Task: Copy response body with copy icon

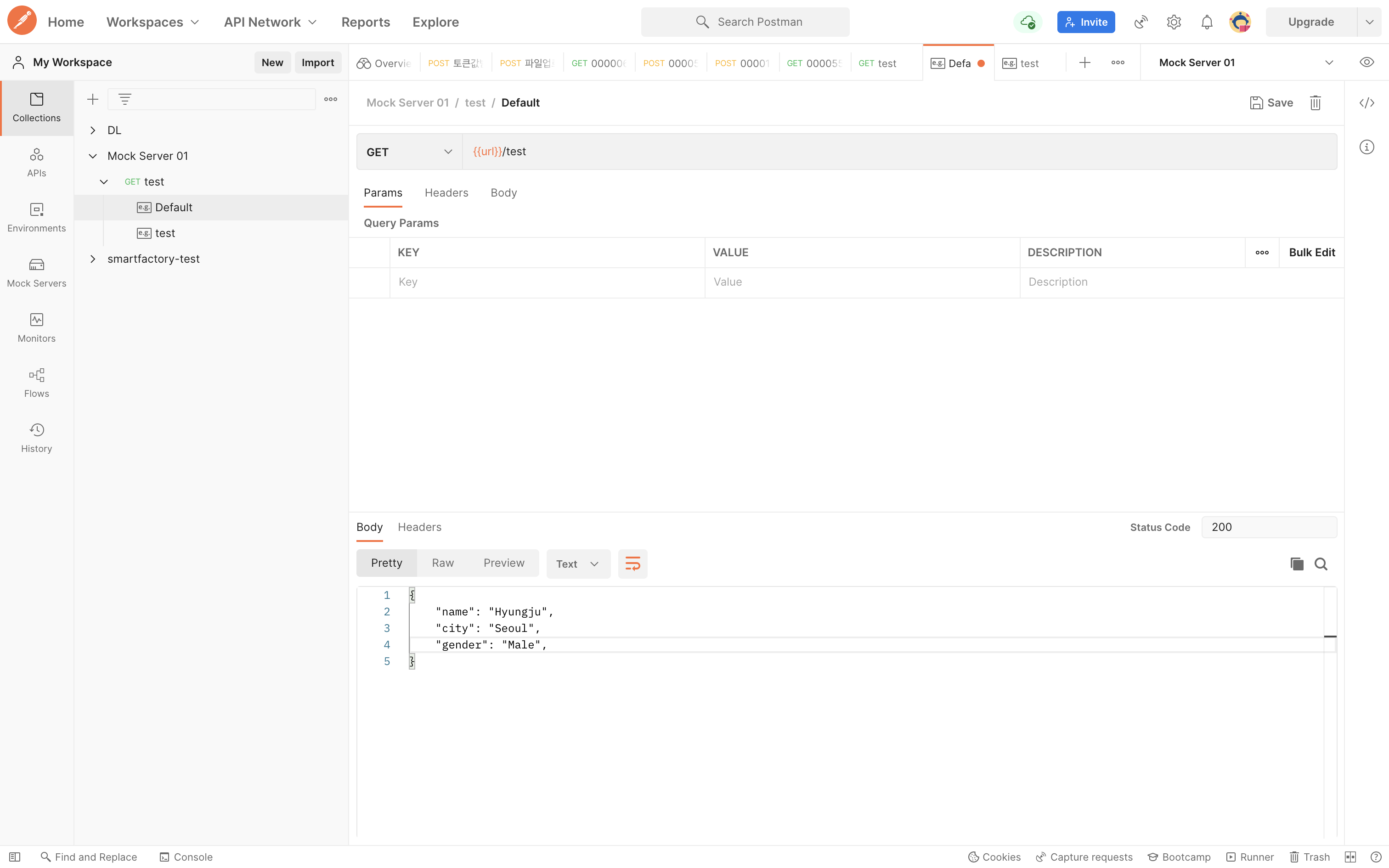Action: coord(1297,564)
